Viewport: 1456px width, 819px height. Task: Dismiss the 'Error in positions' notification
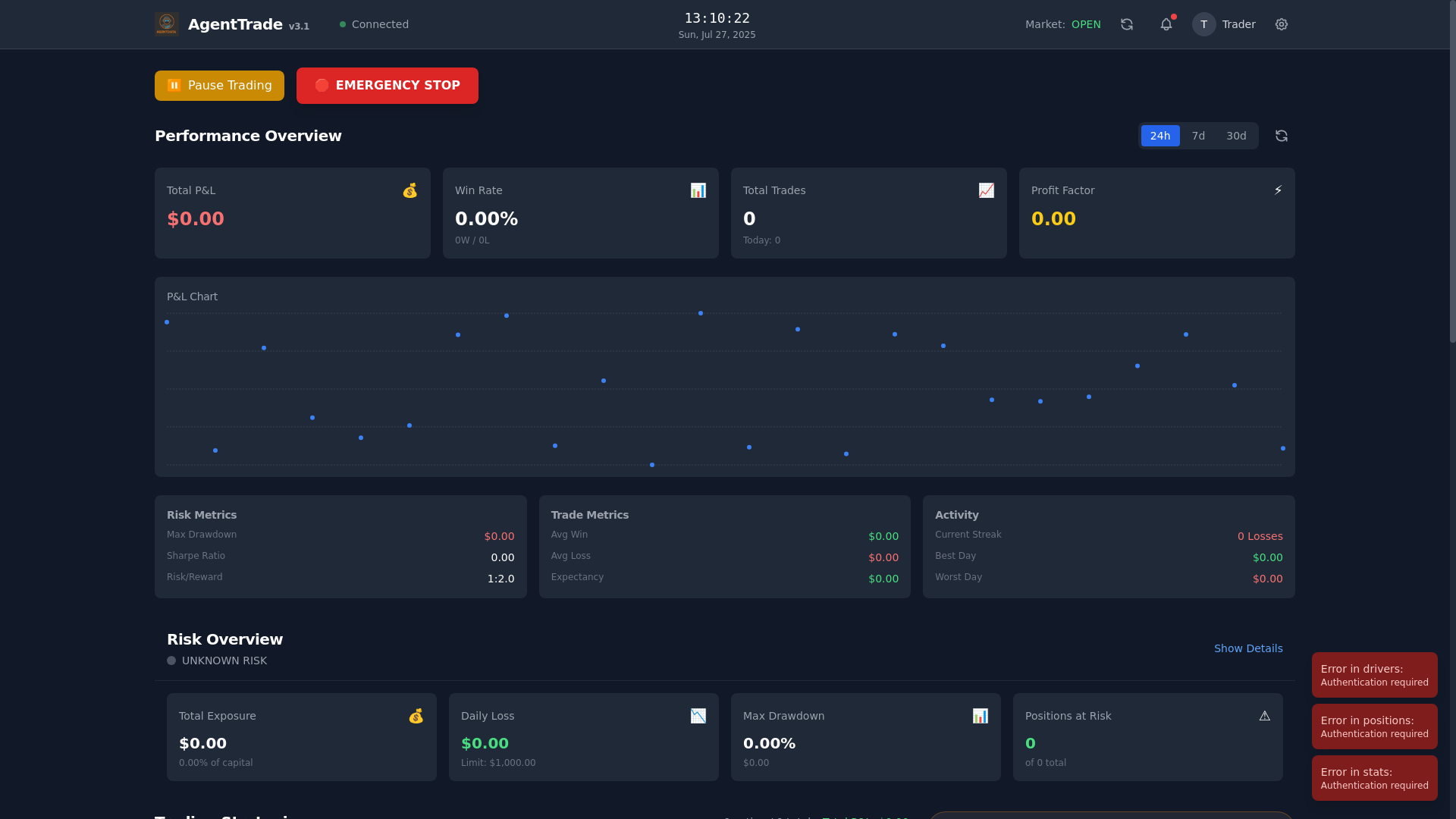point(1375,726)
